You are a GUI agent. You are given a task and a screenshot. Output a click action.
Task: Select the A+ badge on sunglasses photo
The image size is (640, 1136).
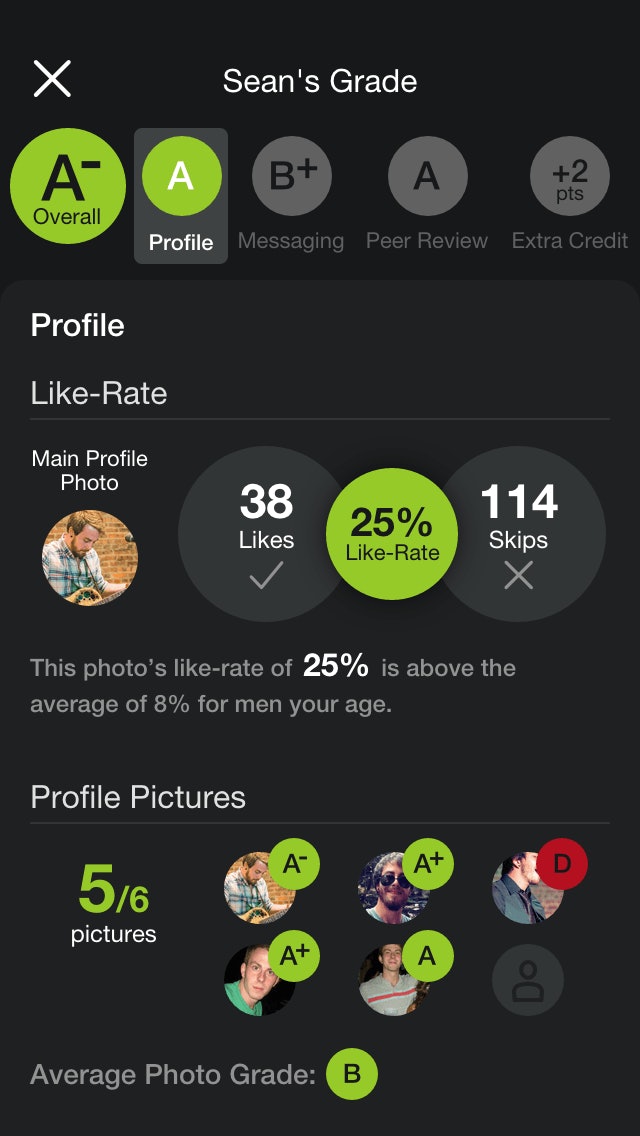pyautogui.click(x=427, y=863)
